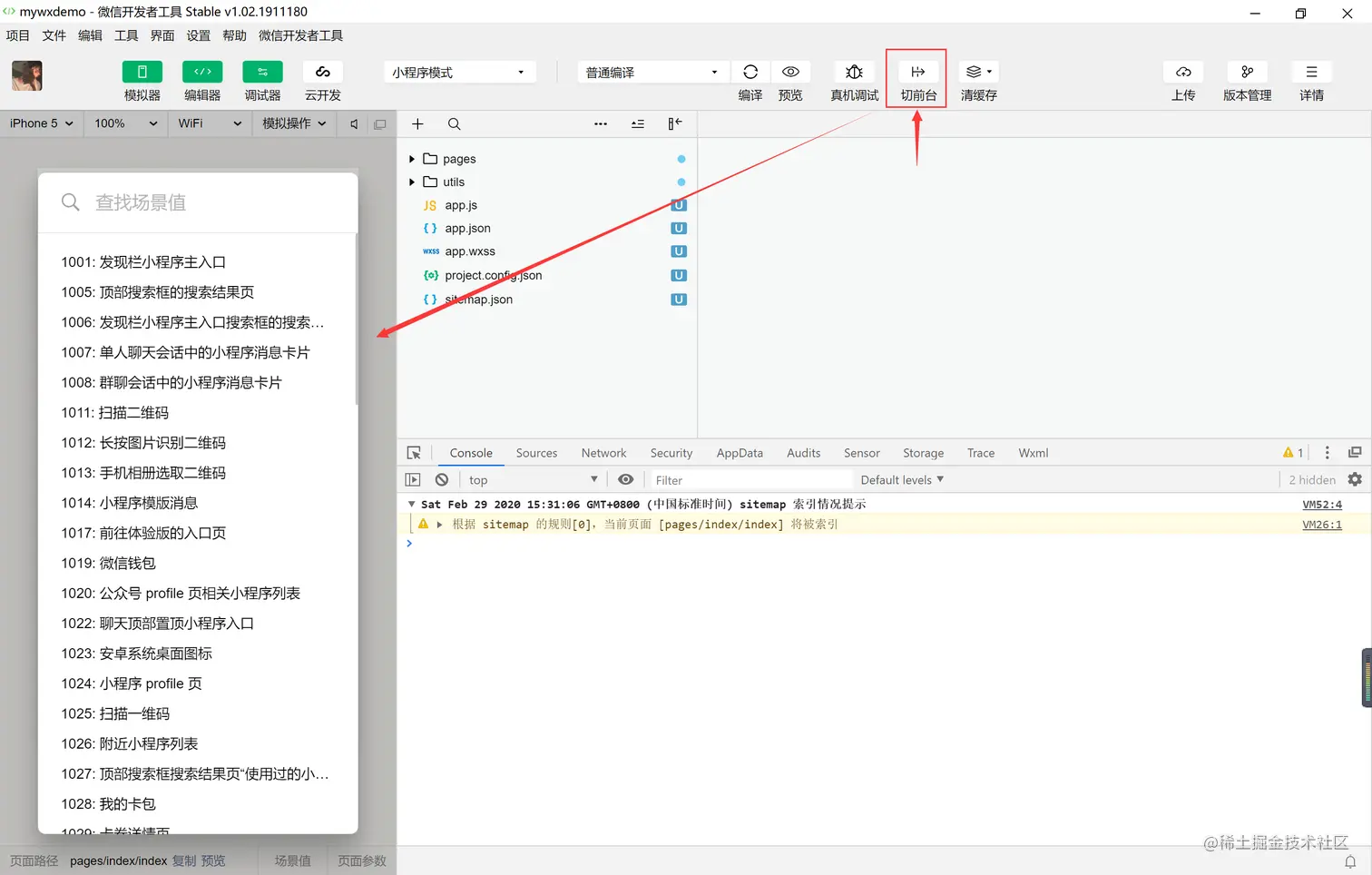This screenshot has height=875, width=1372.
Task: Open the 小程序模式 mode dropdown
Action: (x=459, y=72)
